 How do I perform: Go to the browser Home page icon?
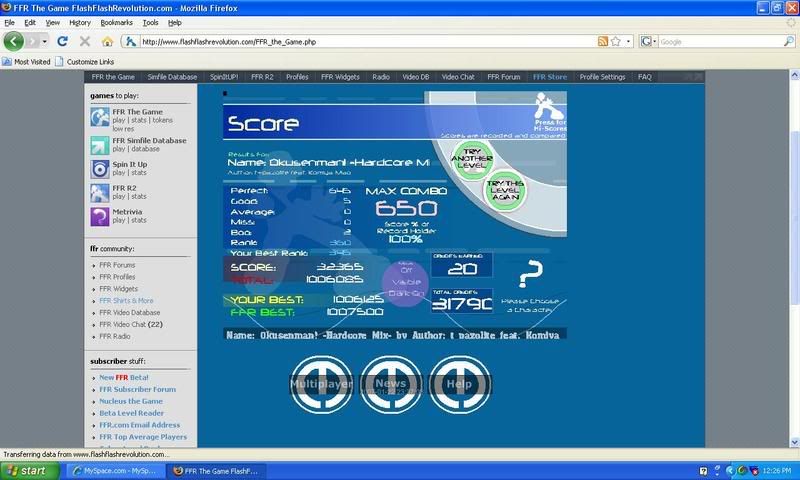(107, 42)
